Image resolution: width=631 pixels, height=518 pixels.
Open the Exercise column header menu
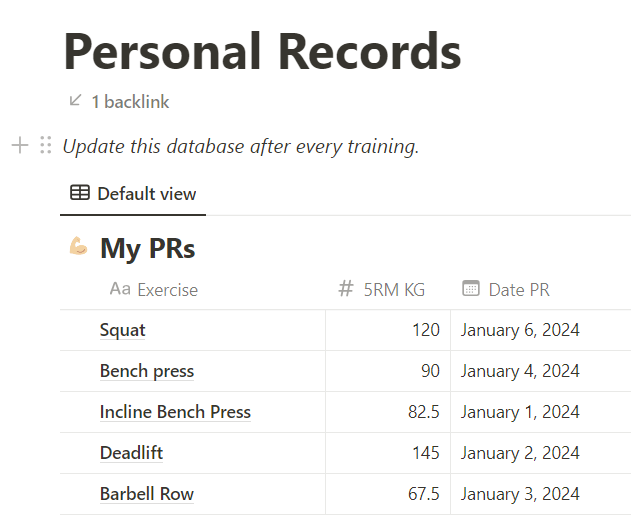click(167, 290)
